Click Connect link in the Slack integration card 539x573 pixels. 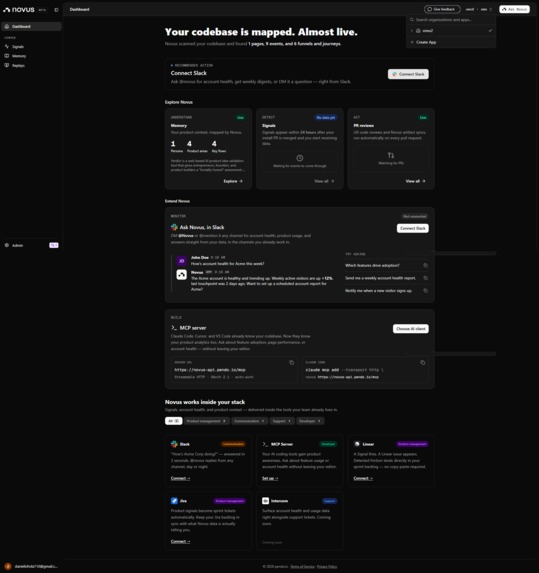pos(181,478)
